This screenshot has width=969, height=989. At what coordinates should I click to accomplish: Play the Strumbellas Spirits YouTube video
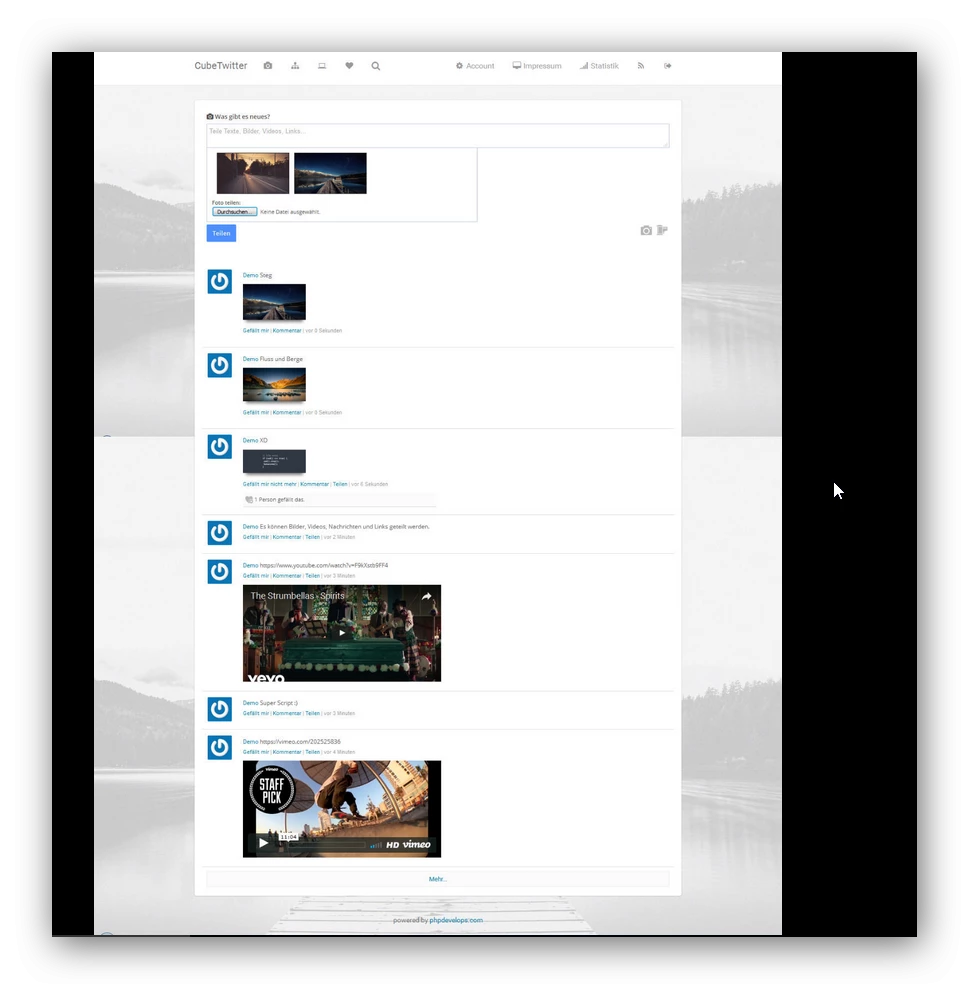tap(342, 633)
